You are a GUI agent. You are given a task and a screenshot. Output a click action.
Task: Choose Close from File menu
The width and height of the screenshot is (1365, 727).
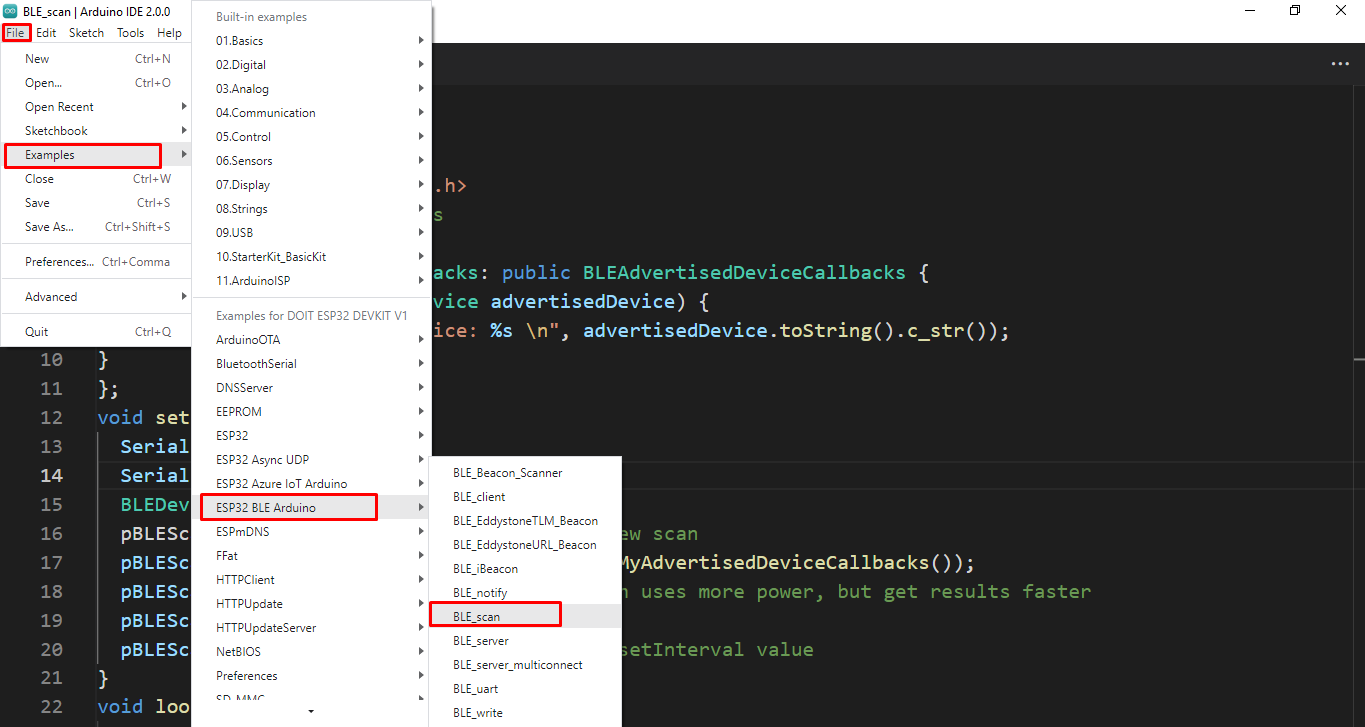click(96, 179)
